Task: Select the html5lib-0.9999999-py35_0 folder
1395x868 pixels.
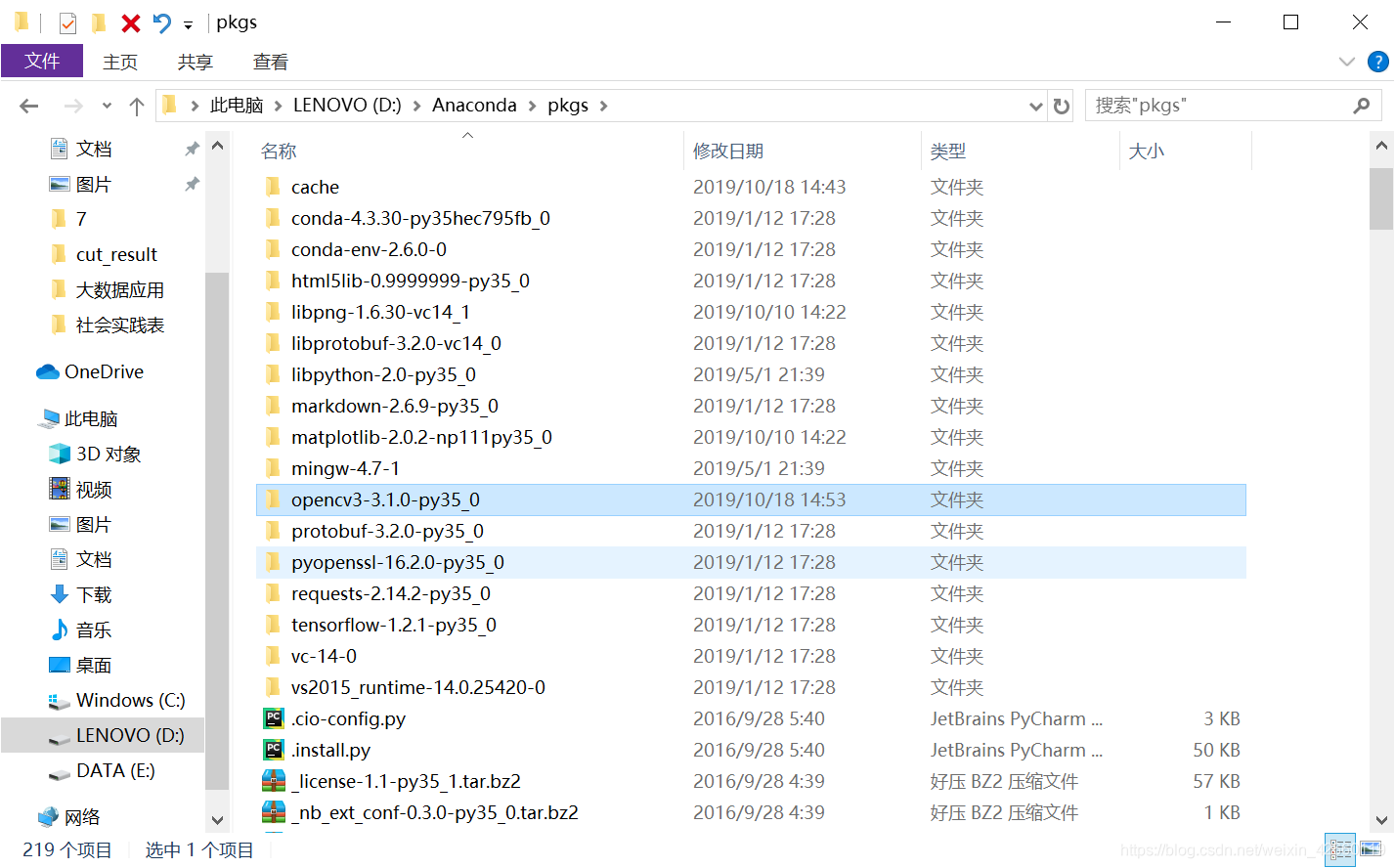Action: (751, 281)
